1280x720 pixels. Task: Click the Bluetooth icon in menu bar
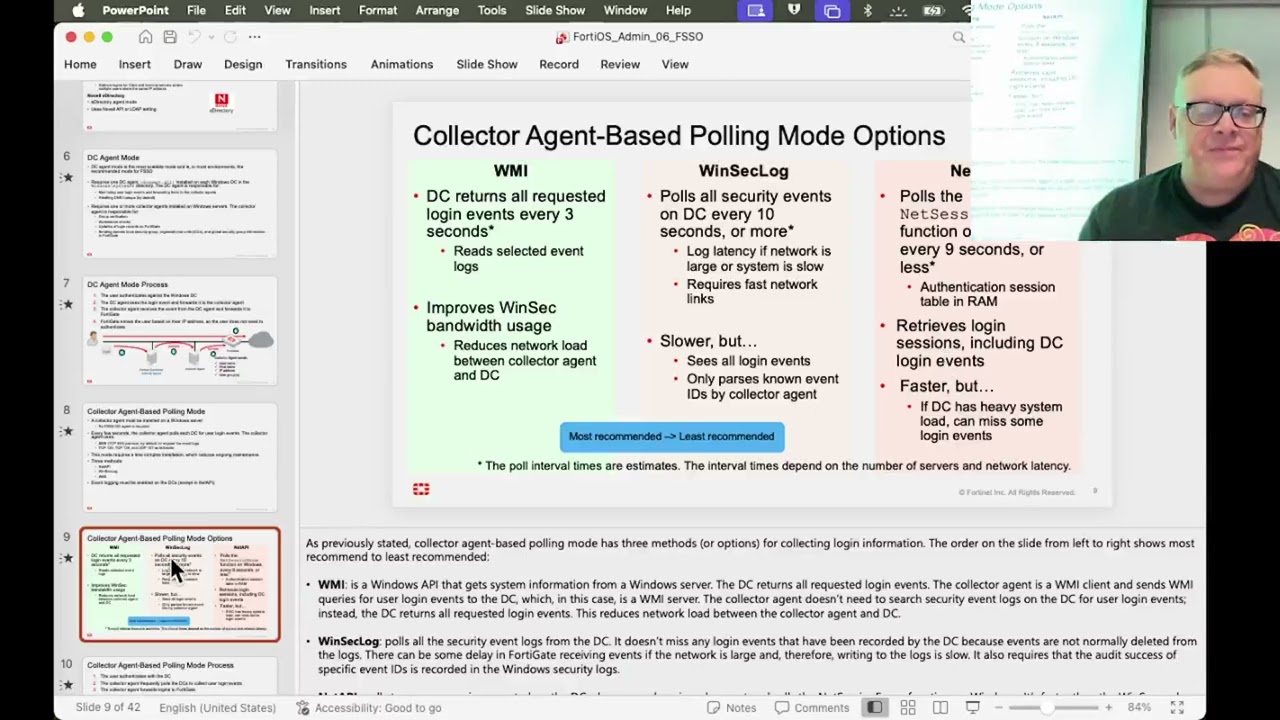click(867, 10)
